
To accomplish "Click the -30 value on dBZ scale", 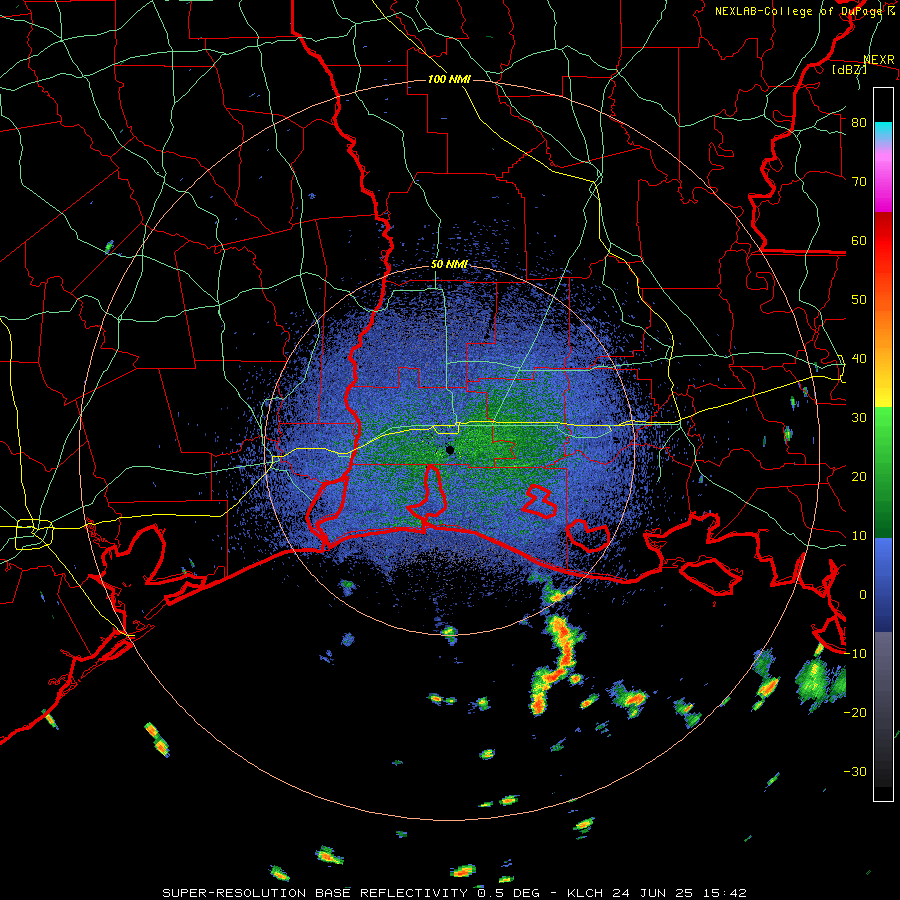I will tap(855, 771).
